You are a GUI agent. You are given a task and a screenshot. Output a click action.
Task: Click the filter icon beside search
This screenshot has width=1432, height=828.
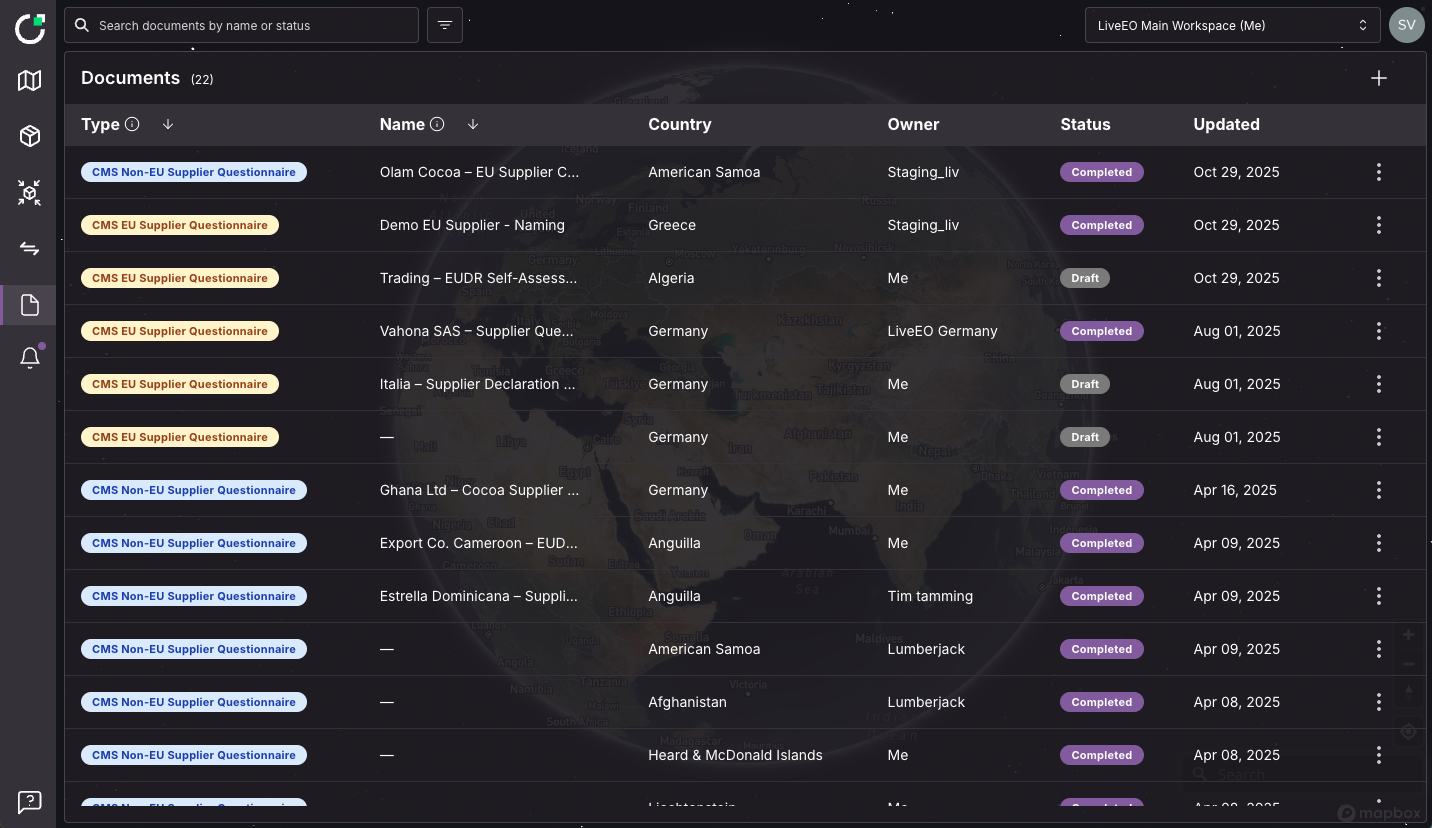coord(445,25)
